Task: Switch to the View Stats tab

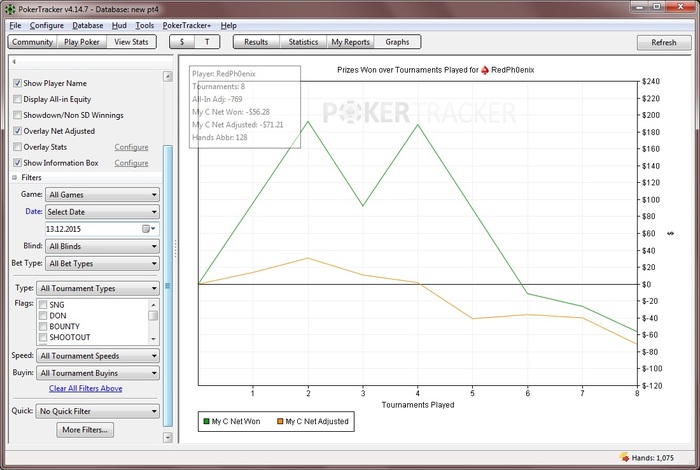Action: pyautogui.click(x=131, y=42)
